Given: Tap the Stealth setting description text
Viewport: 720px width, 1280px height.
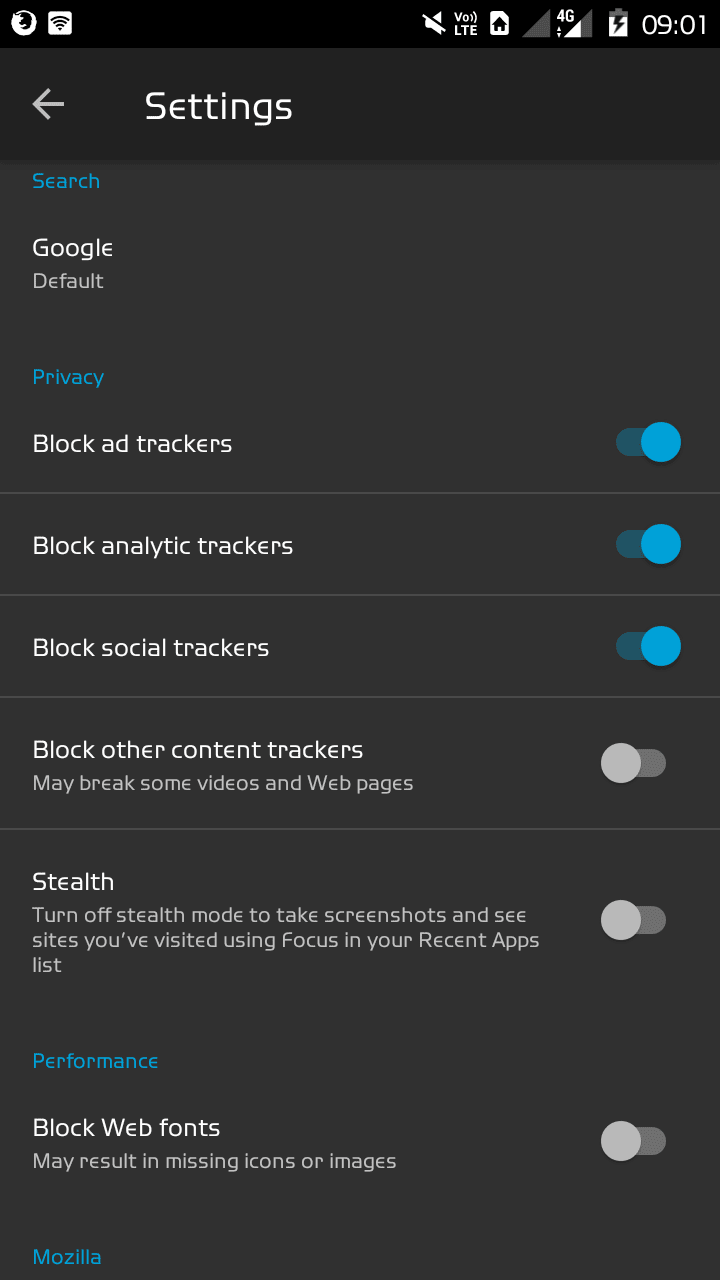Looking at the screenshot, I should click(286, 940).
